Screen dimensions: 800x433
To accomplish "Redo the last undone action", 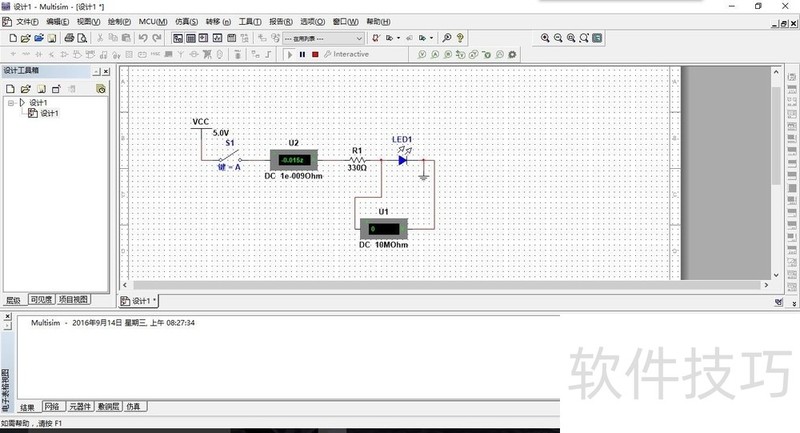I will (x=156, y=38).
